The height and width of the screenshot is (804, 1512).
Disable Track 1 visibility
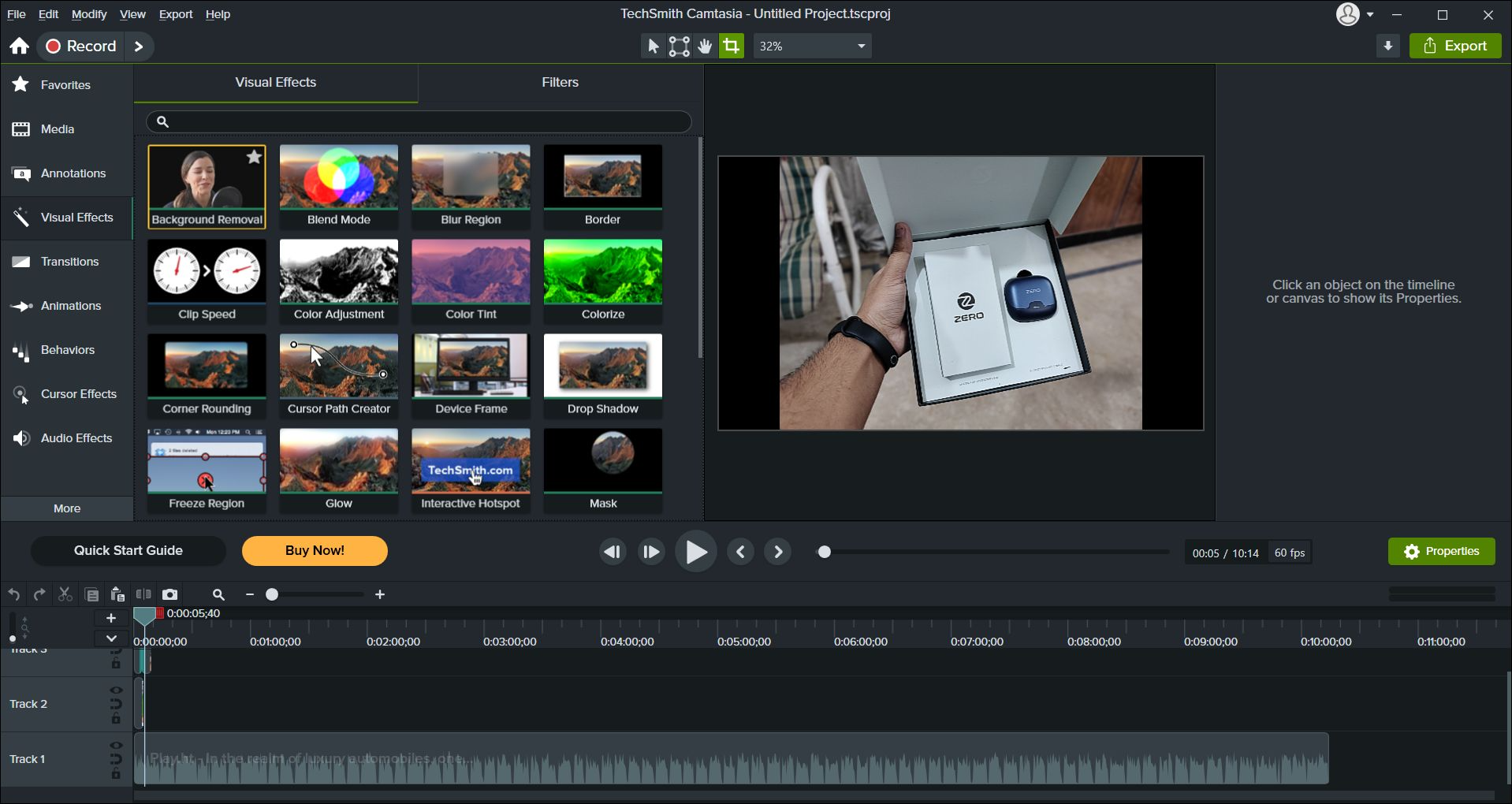tap(116, 745)
